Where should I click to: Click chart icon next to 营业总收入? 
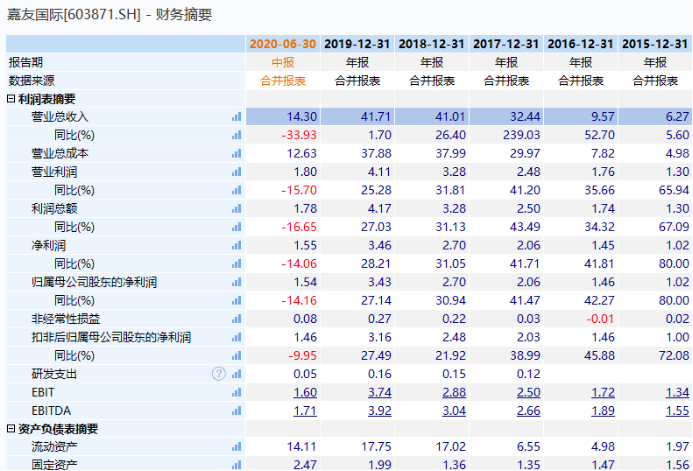[237, 117]
